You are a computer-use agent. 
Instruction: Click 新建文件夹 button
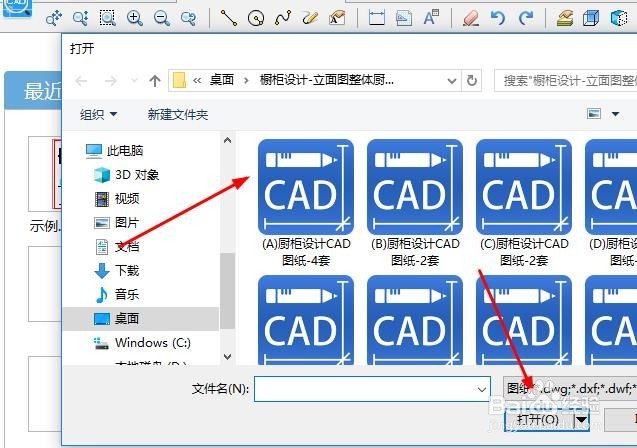(178, 115)
